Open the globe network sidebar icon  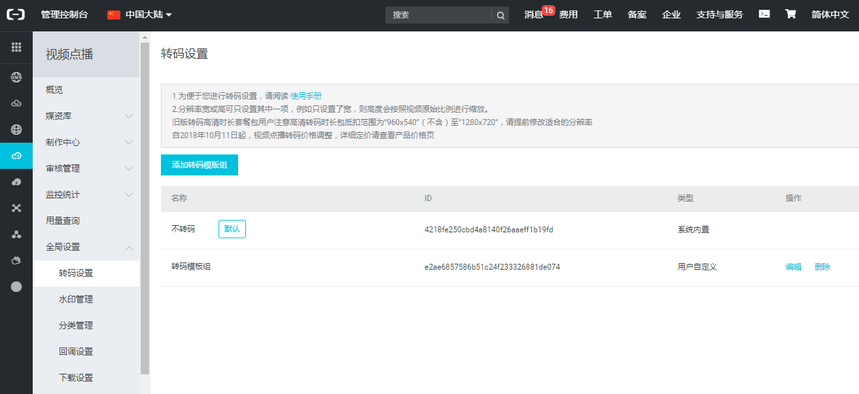[x=16, y=129]
